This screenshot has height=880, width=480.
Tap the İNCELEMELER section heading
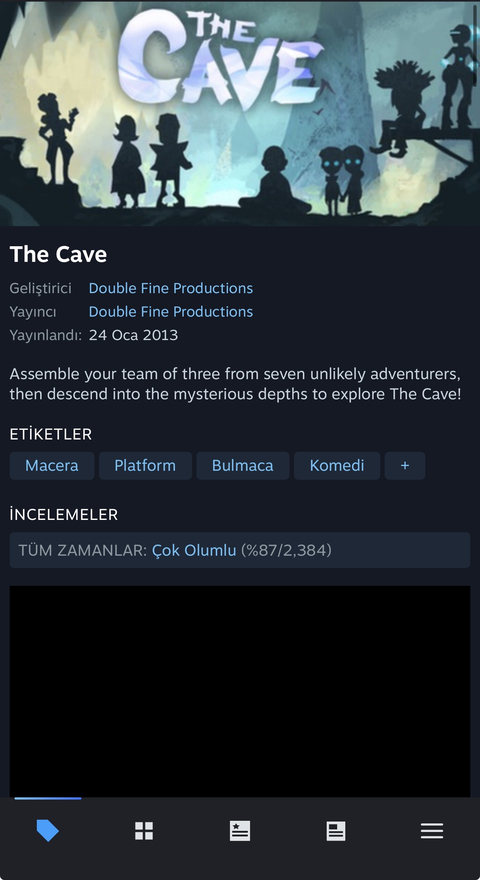point(63,515)
